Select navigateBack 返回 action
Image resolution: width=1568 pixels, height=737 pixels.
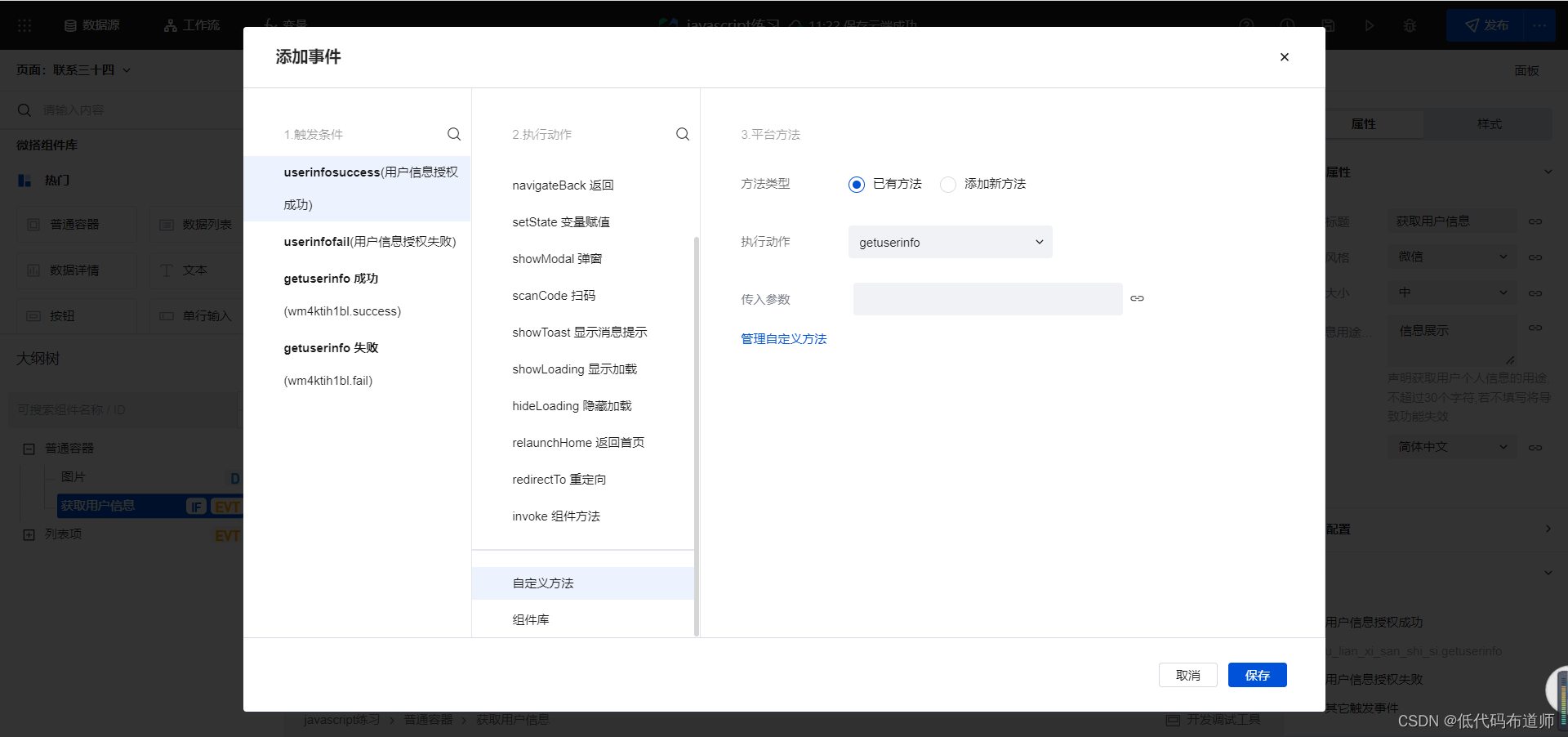pyautogui.click(x=563, y=185)
